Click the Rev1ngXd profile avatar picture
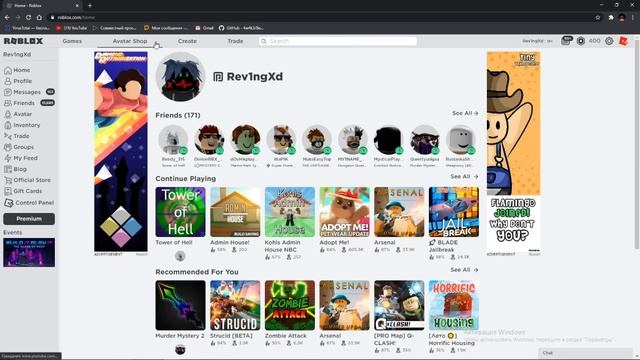 point(180,77)
